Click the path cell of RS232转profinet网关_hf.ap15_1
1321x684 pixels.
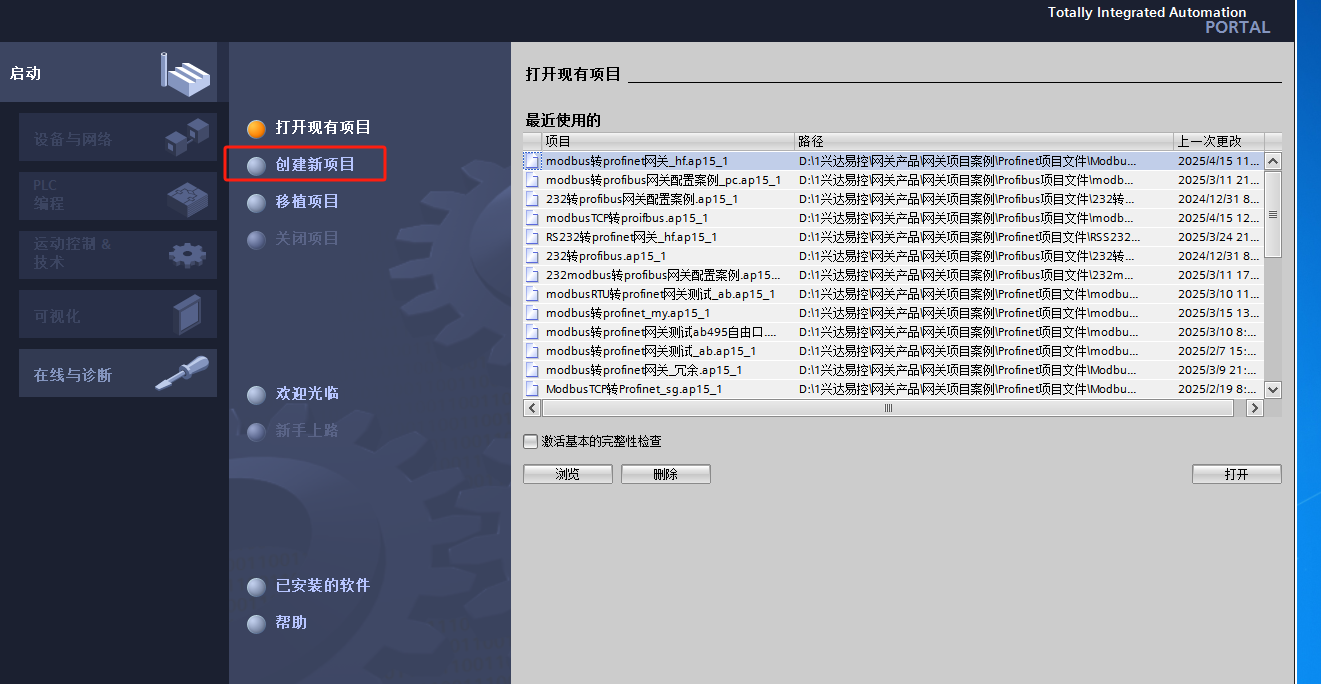[984, 237]
